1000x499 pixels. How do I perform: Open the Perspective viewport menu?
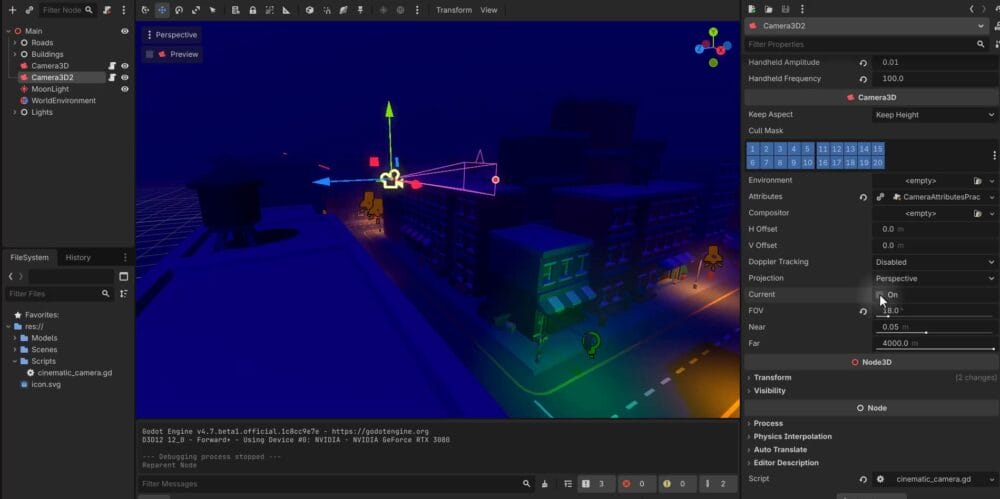click(172, 35)
